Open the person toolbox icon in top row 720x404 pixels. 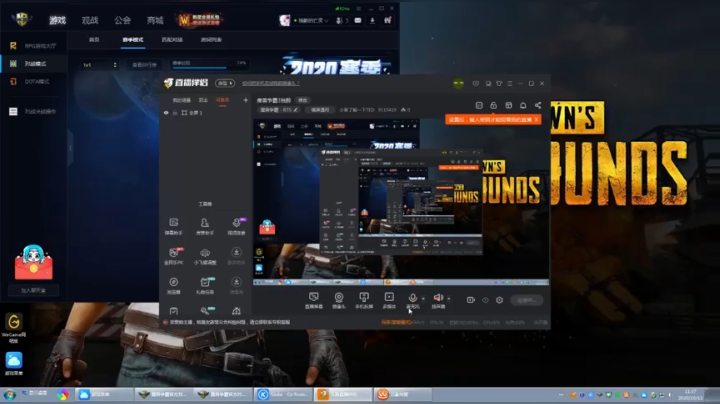point(205,226)
